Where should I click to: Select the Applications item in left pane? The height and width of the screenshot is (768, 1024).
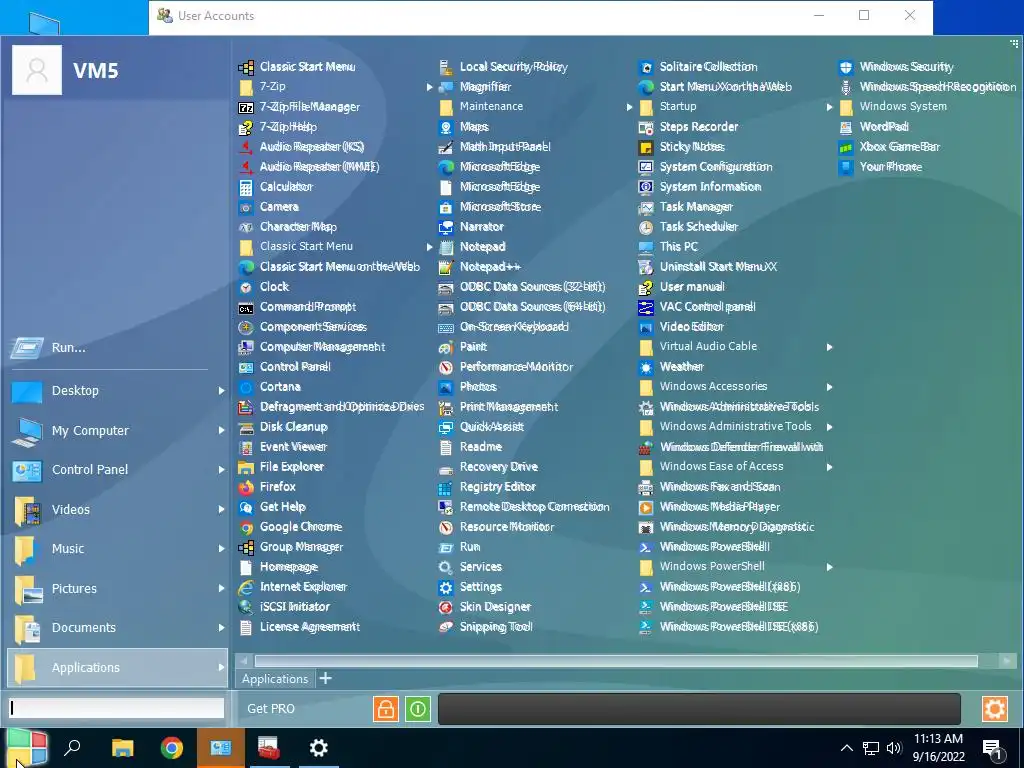coord(118,667)
